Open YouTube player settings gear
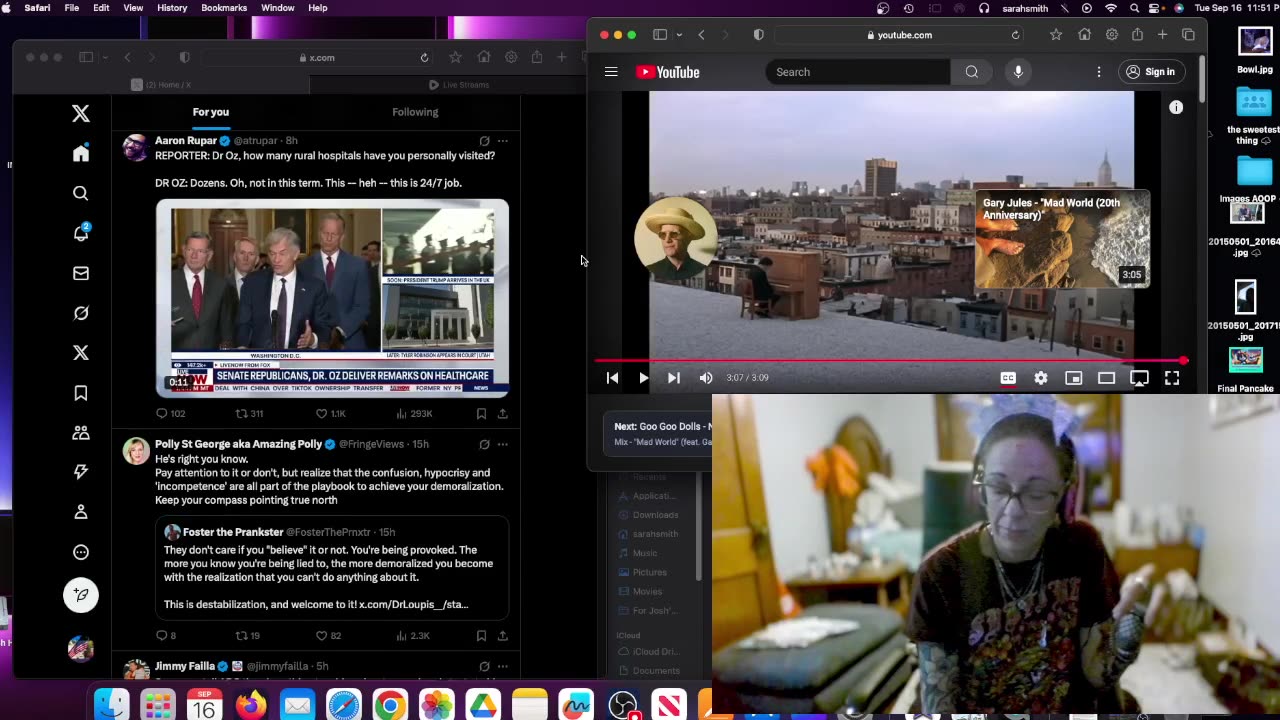The image size is (1280, 720). point(1041,378)
